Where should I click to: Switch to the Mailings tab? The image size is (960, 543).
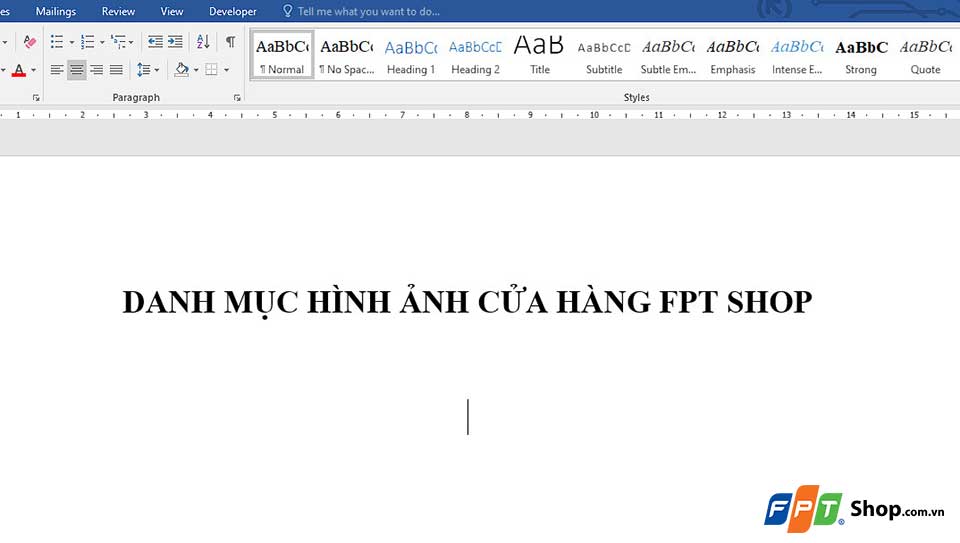55,12
